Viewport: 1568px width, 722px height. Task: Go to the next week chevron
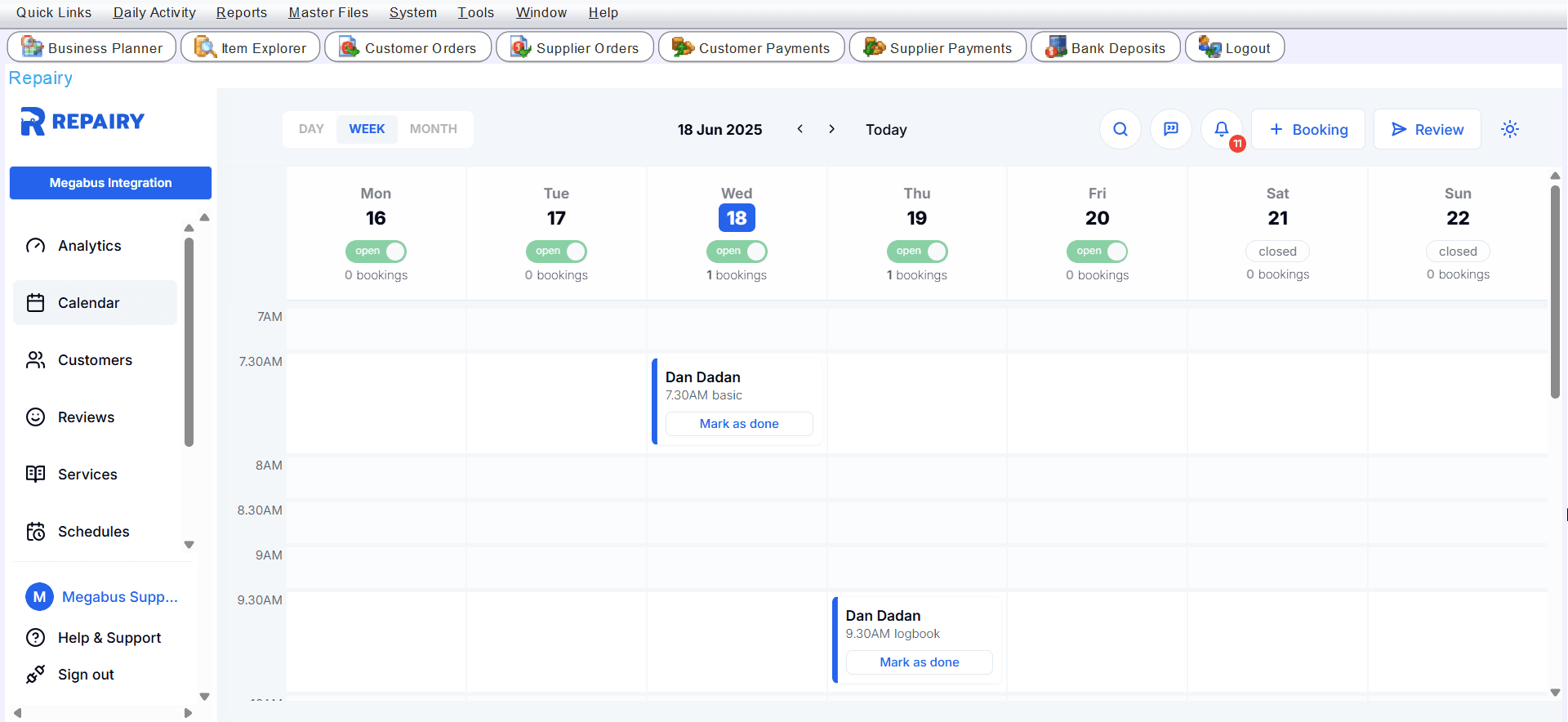tap(831, 129)
